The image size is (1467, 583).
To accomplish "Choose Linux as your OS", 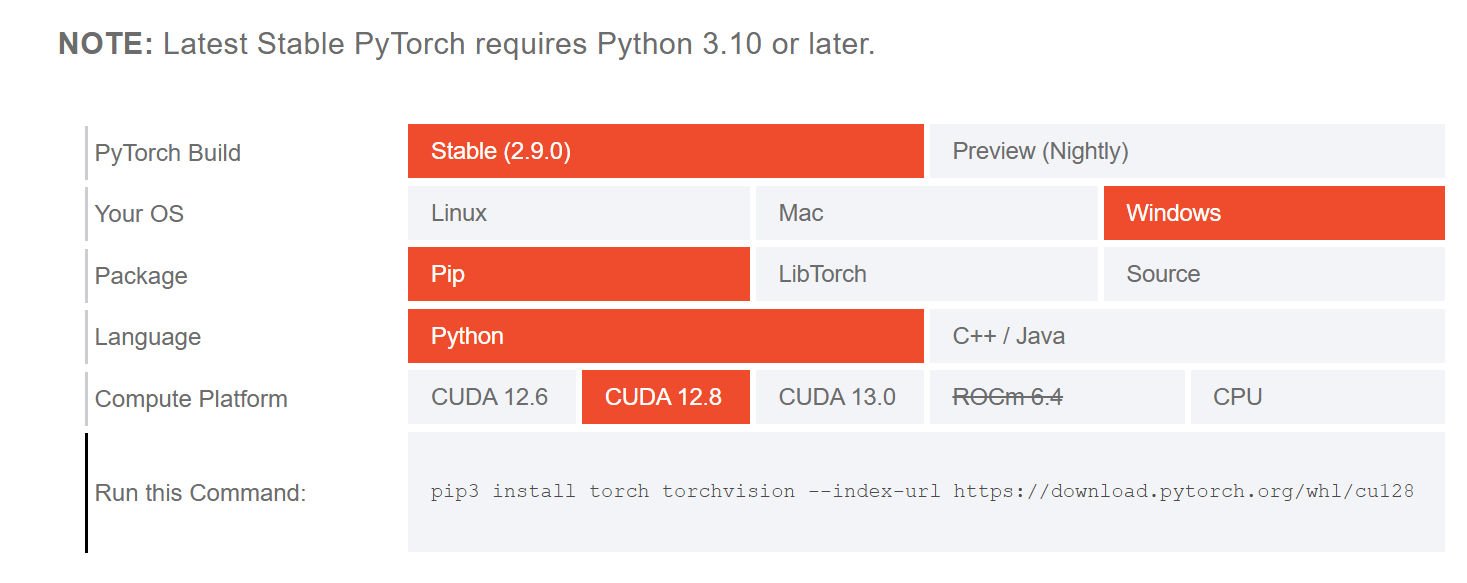I will [578, 212].
